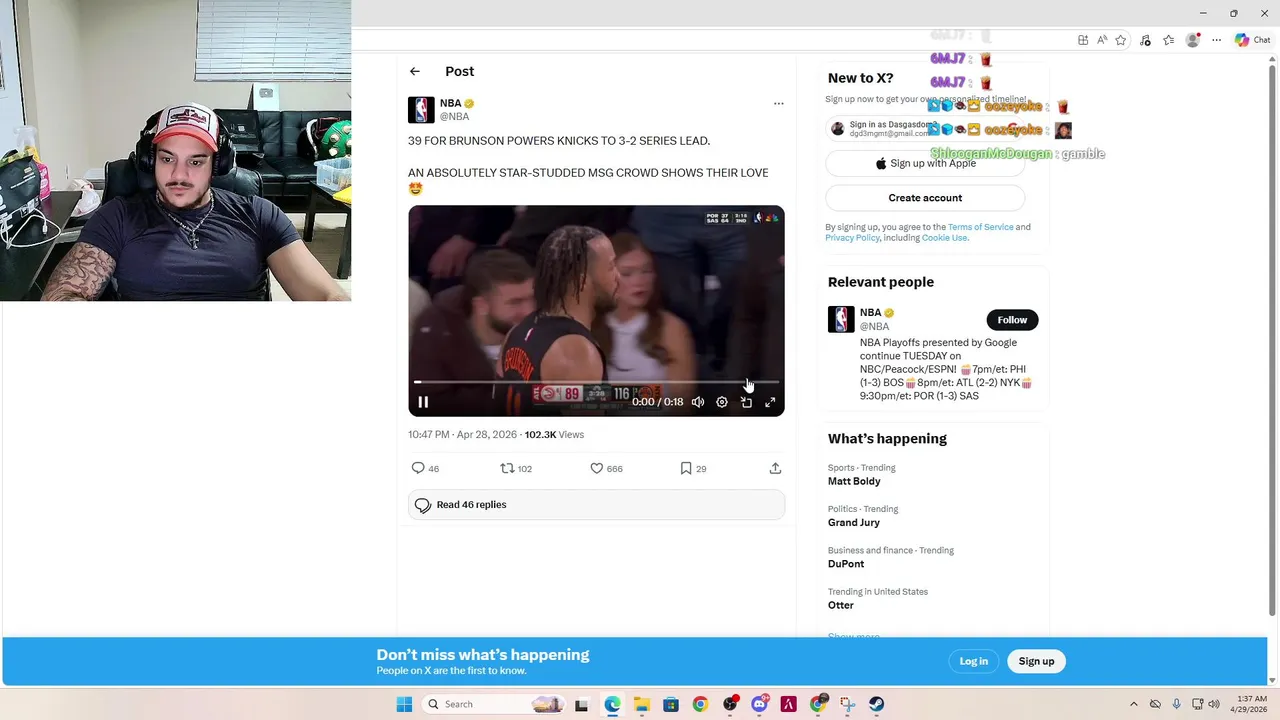
Task: Open the Edge profile avatar
Action: (x=1192, y=40)
